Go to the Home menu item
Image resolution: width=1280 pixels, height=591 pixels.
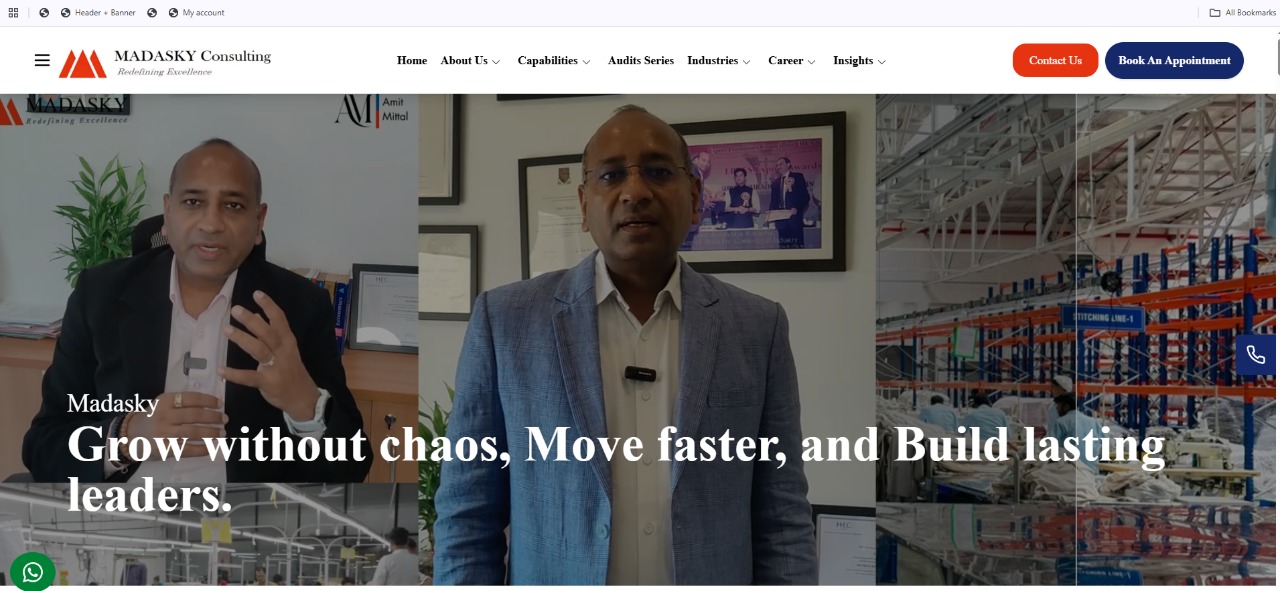pyautogui.click(x=412, y=61)
